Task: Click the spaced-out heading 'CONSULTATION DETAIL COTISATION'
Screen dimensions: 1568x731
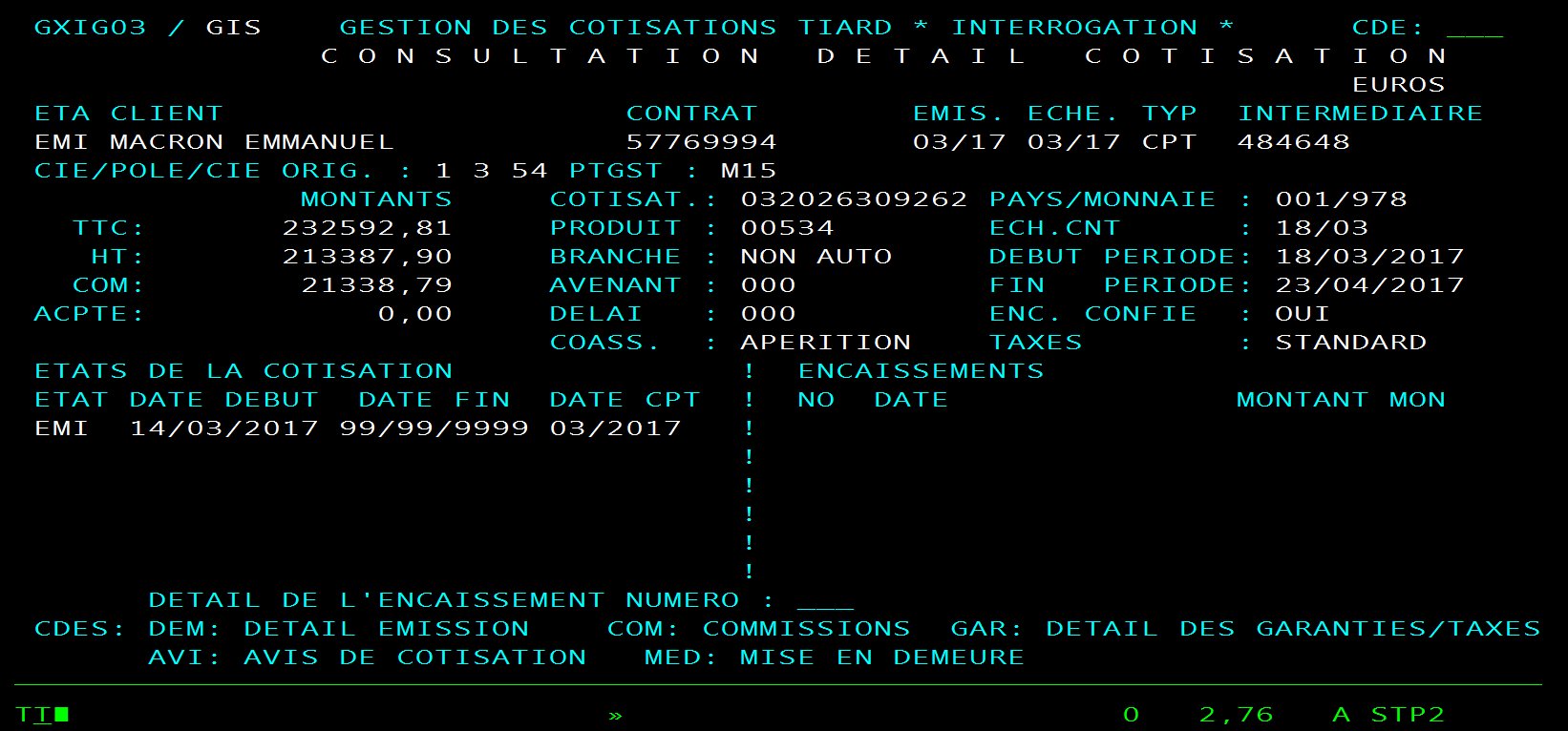Action: [x=883, y=56]
